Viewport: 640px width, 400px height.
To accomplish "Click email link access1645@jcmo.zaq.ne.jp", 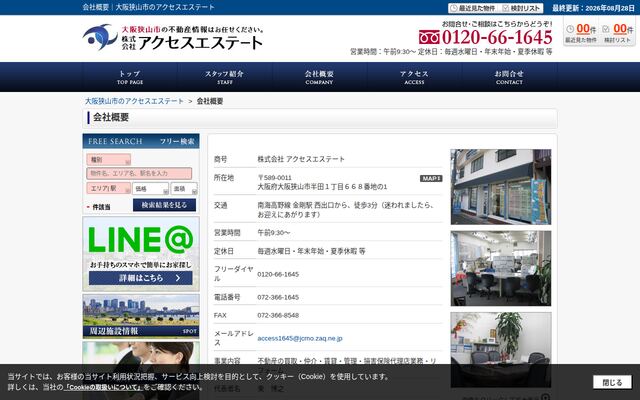I will [300, 338].
